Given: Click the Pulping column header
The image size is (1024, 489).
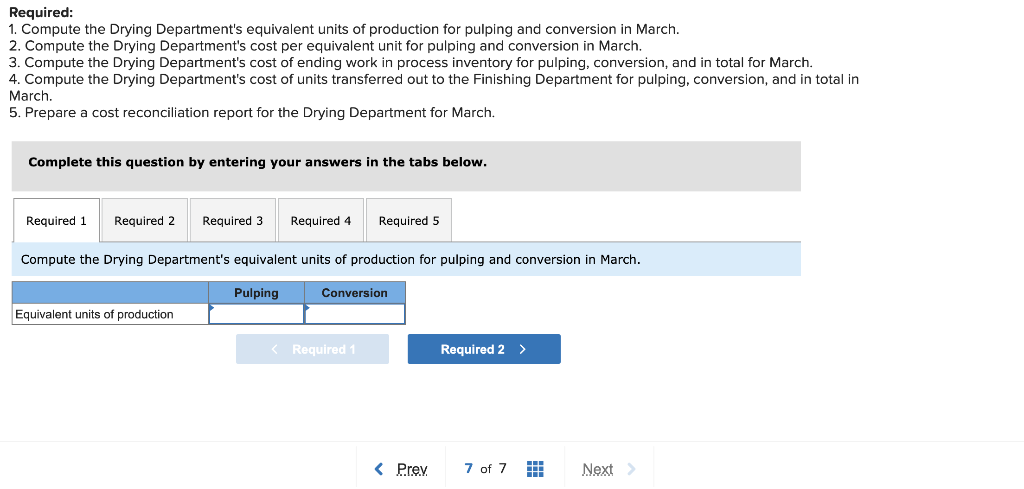Looking at the screenshot, I should pyautogui.click(x=257, y=293).
